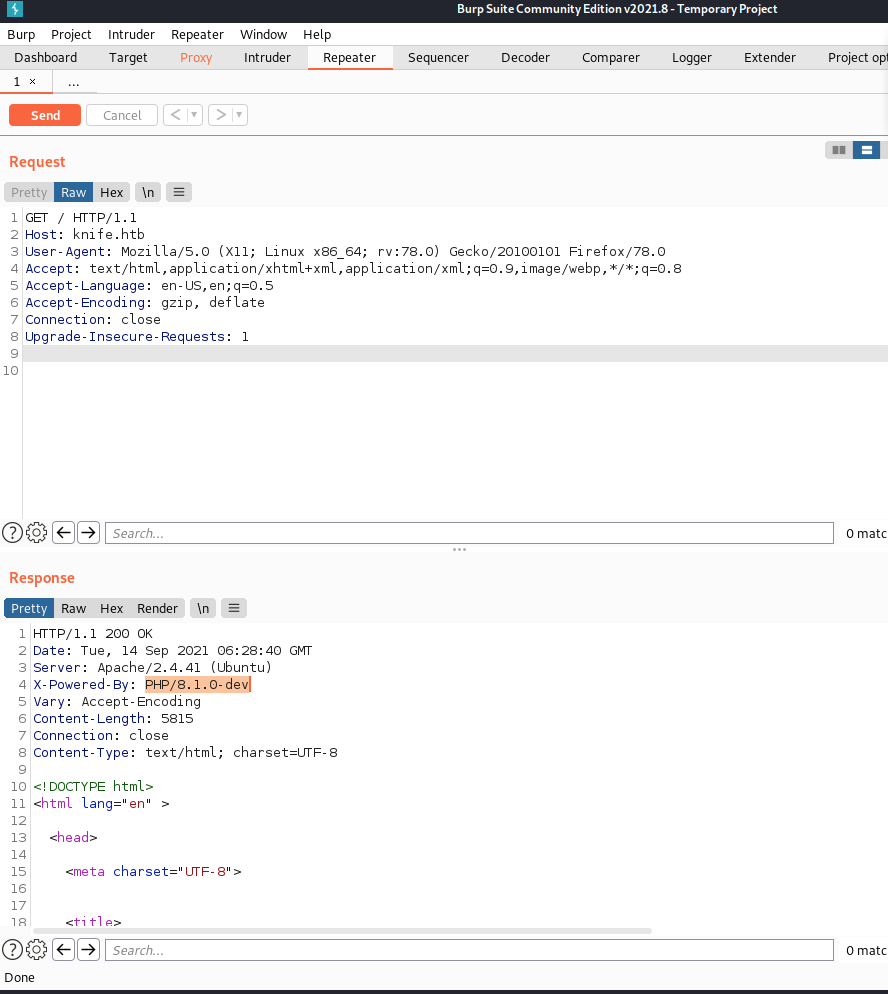Open request search settings gear
The width and height of the screenshot is (888, 994).
pyautogui.click(x=37, y=533)
